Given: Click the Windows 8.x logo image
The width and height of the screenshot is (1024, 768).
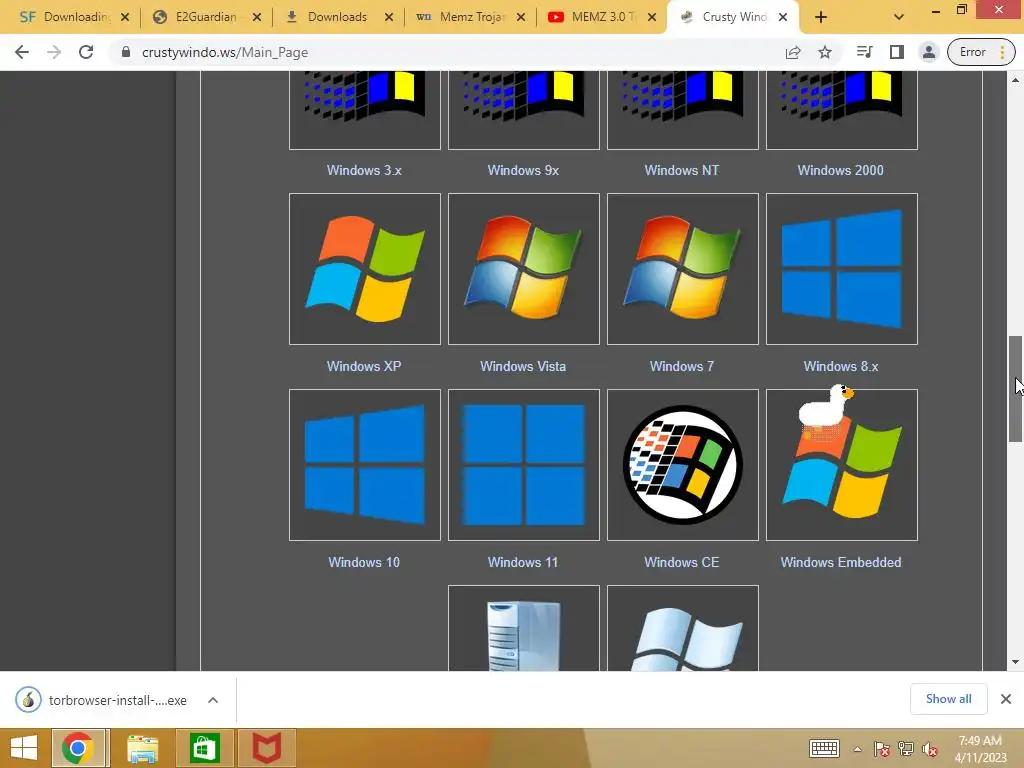Looking at the screenshot, I should (x=842, y=268).
